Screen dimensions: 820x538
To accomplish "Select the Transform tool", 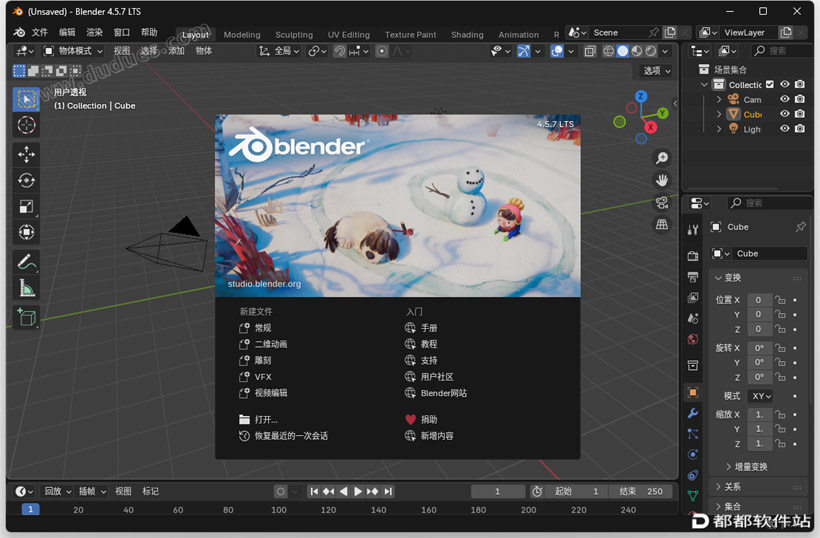I will tap(26, 232).
